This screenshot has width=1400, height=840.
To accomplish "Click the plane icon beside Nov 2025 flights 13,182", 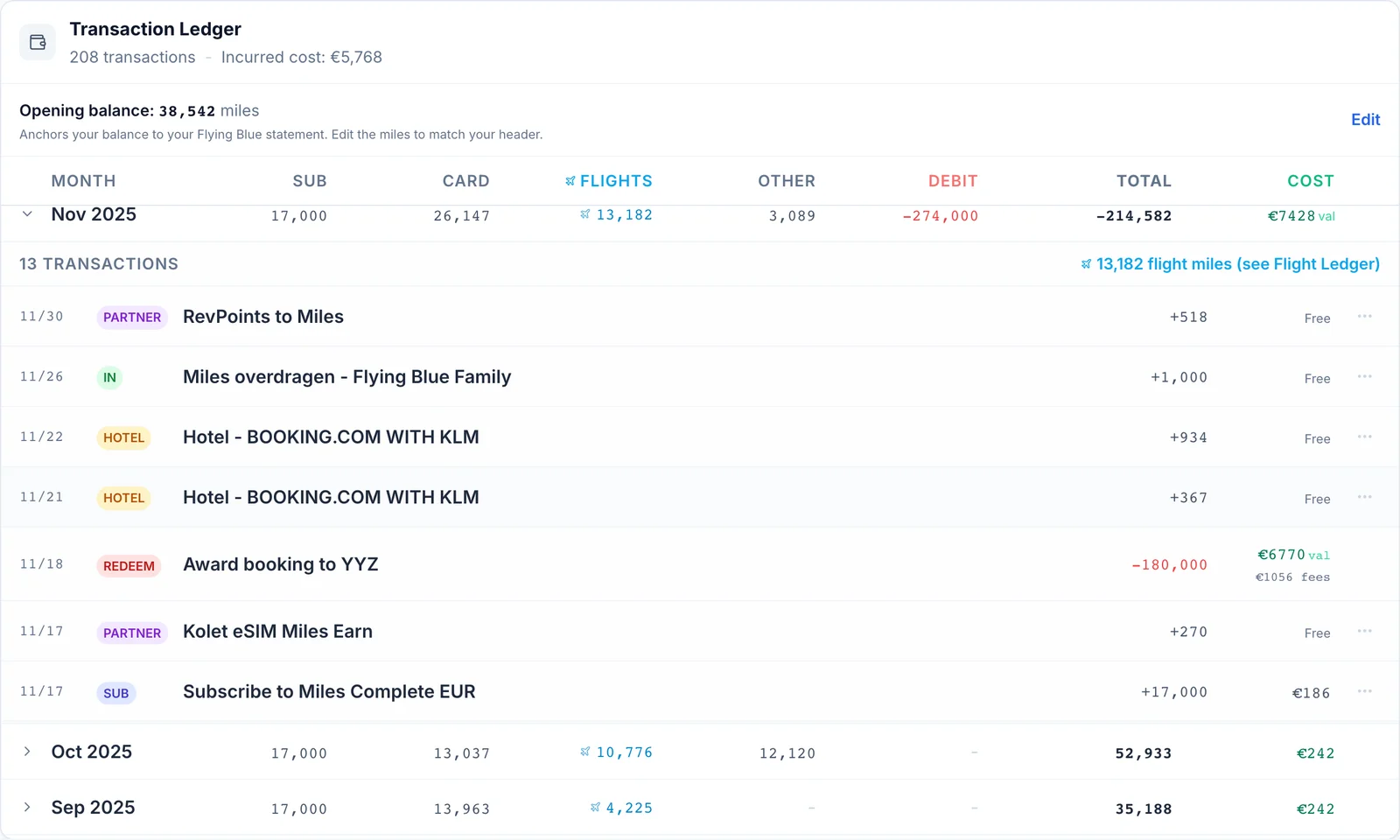I will point(585,214).
